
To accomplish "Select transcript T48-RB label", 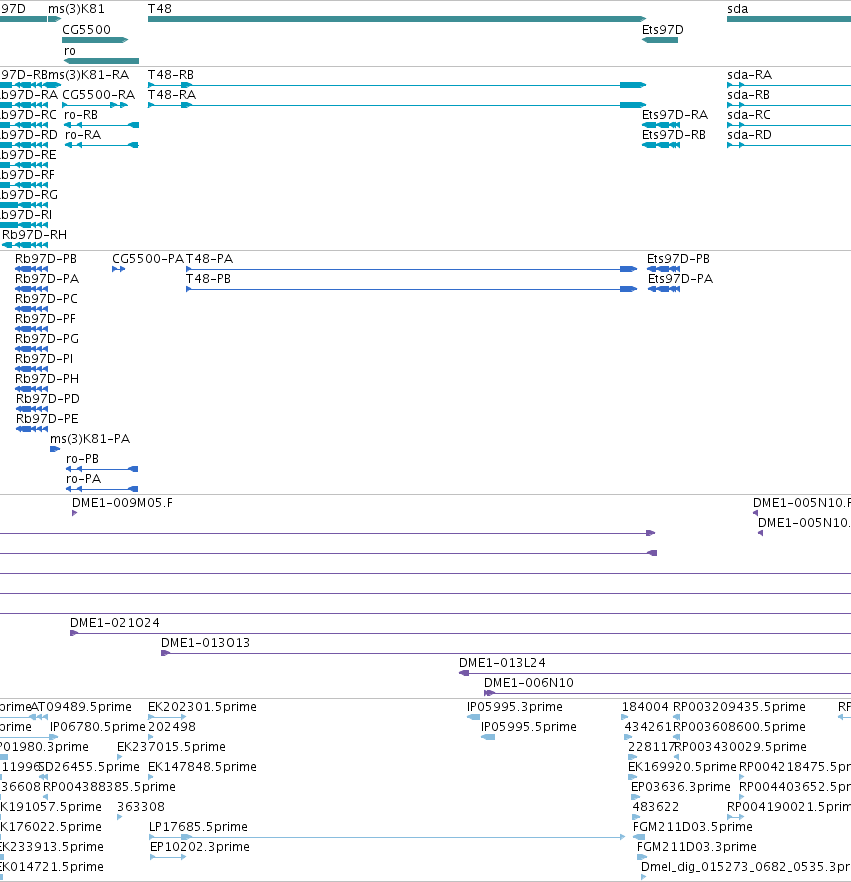I will pos(171,75).
